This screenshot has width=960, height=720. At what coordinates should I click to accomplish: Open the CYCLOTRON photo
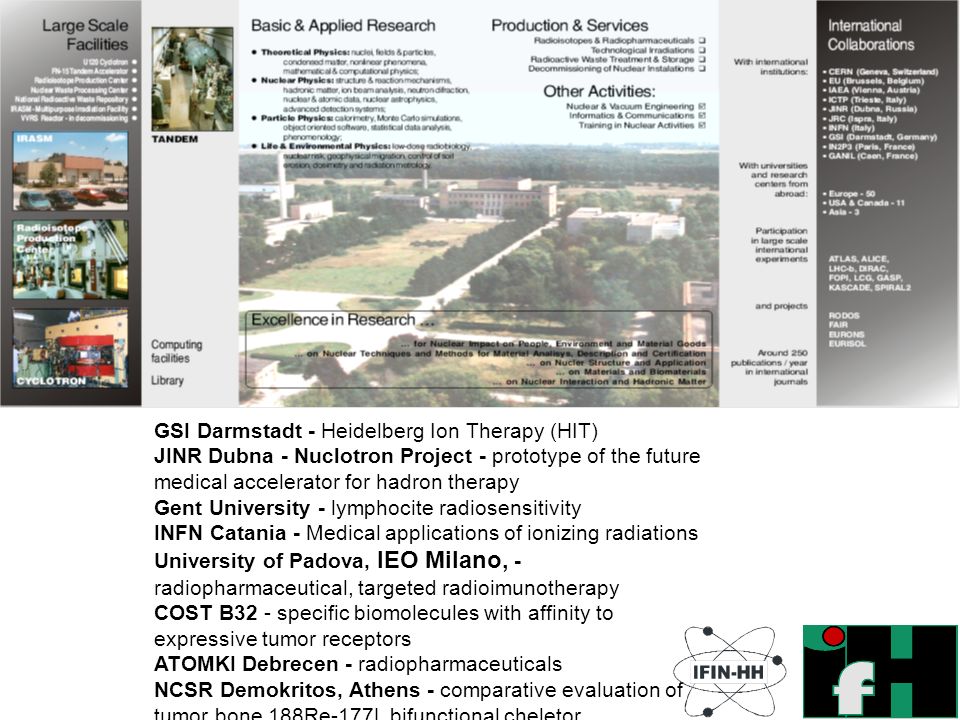pos(70,348)
